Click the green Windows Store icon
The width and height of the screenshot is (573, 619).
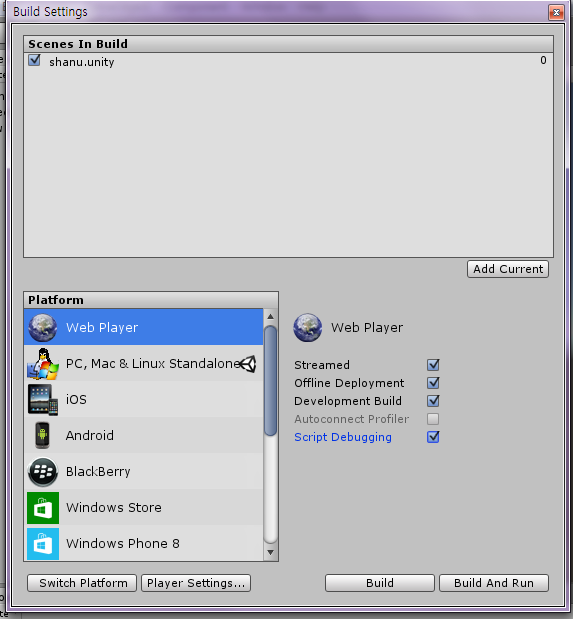click(x=43, y=508)
